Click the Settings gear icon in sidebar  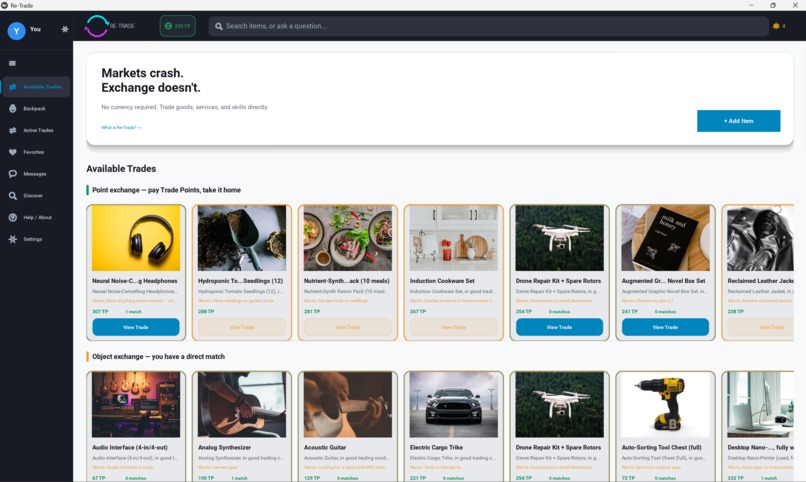[x=13, y=239]
